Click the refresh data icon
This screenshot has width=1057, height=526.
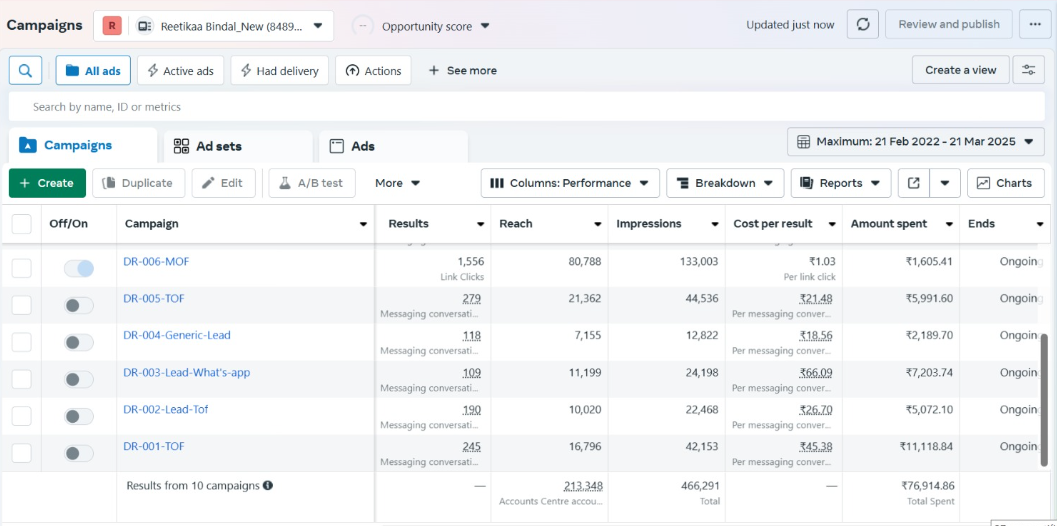[x=862, y=25]
